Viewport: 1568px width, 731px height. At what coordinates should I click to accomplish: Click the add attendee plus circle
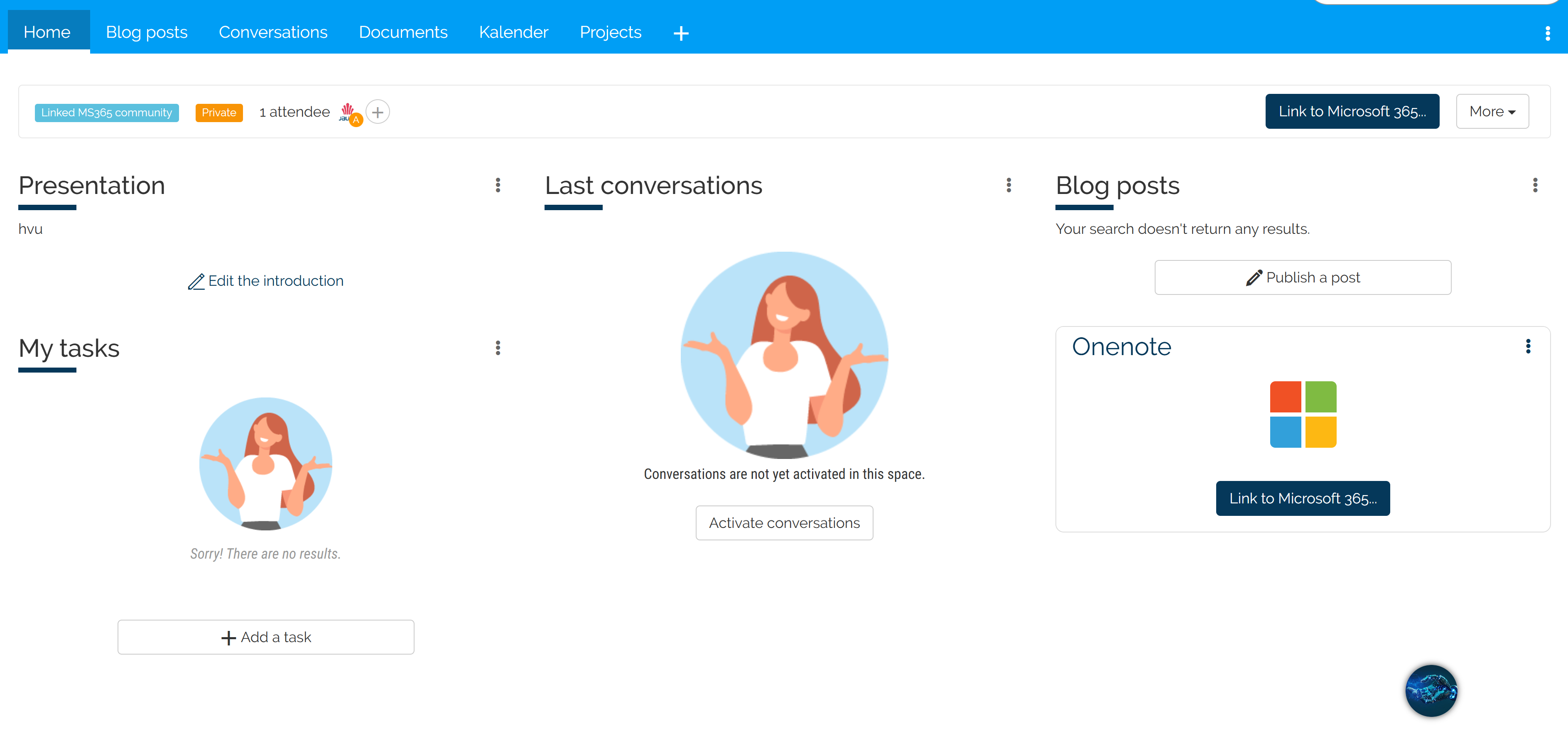click(x=378, y=112)
